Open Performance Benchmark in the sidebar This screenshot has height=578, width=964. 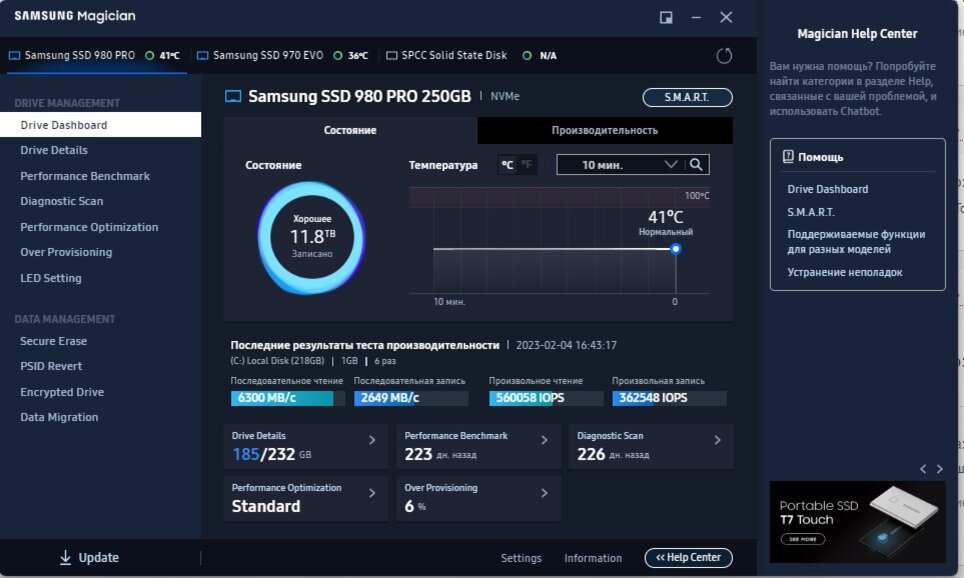100,176
